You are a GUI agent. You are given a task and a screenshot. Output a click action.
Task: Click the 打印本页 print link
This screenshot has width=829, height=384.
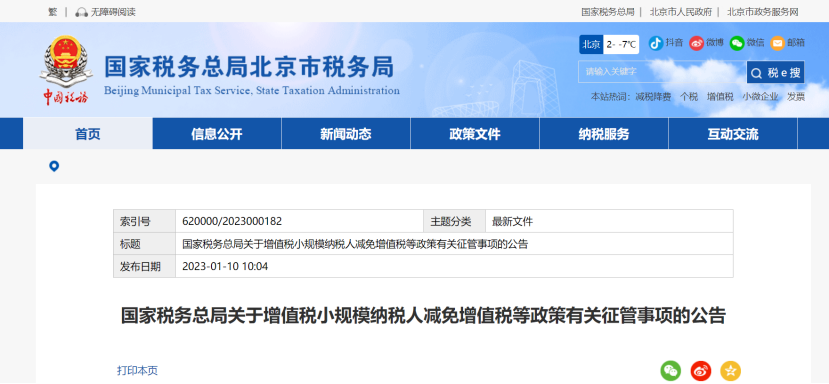click(x=137, y=371)
